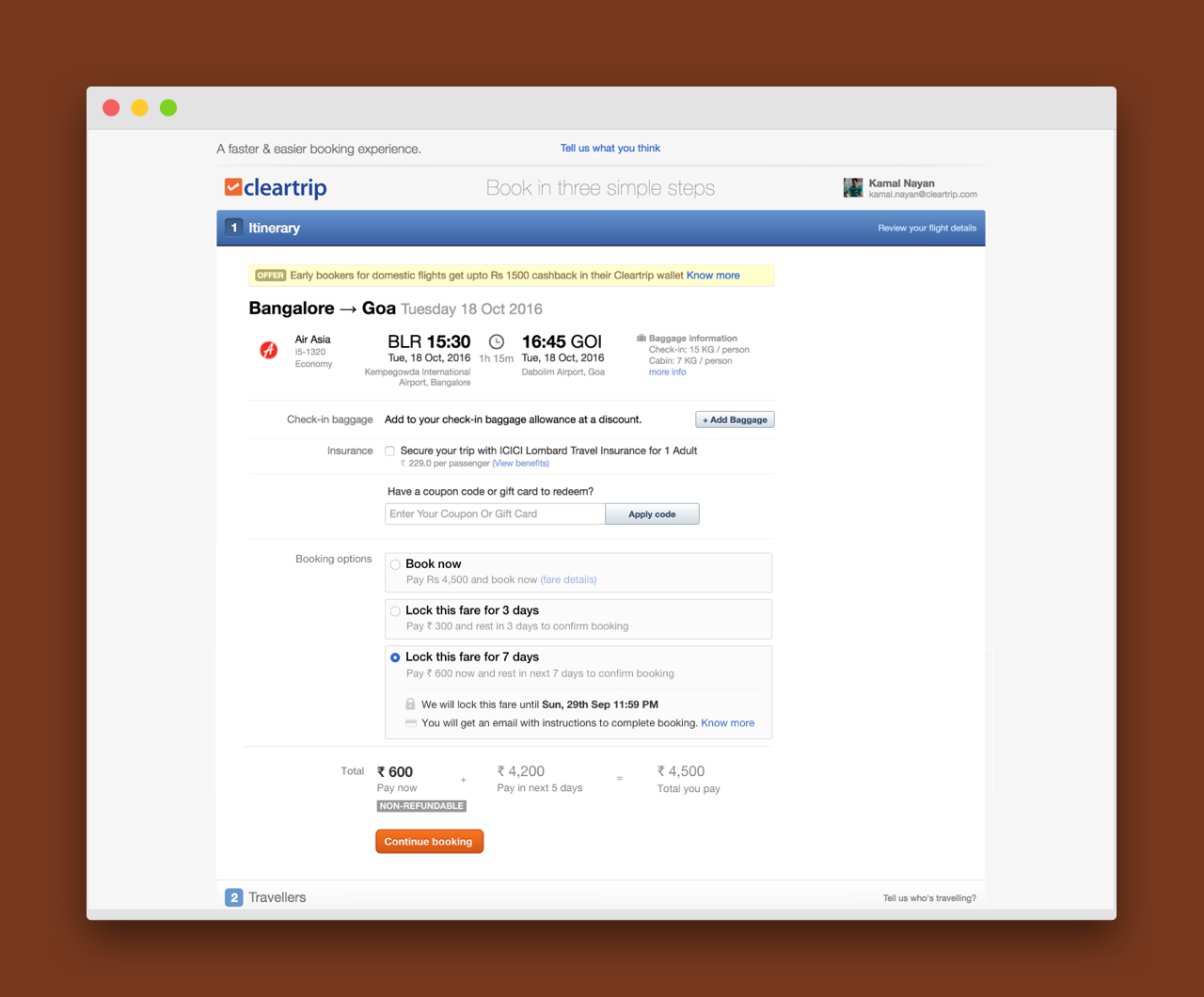Click the ₹ 4,500 total amount
Image resolution: width=1204 pixels, height=997 pixels.
[681, 771]
